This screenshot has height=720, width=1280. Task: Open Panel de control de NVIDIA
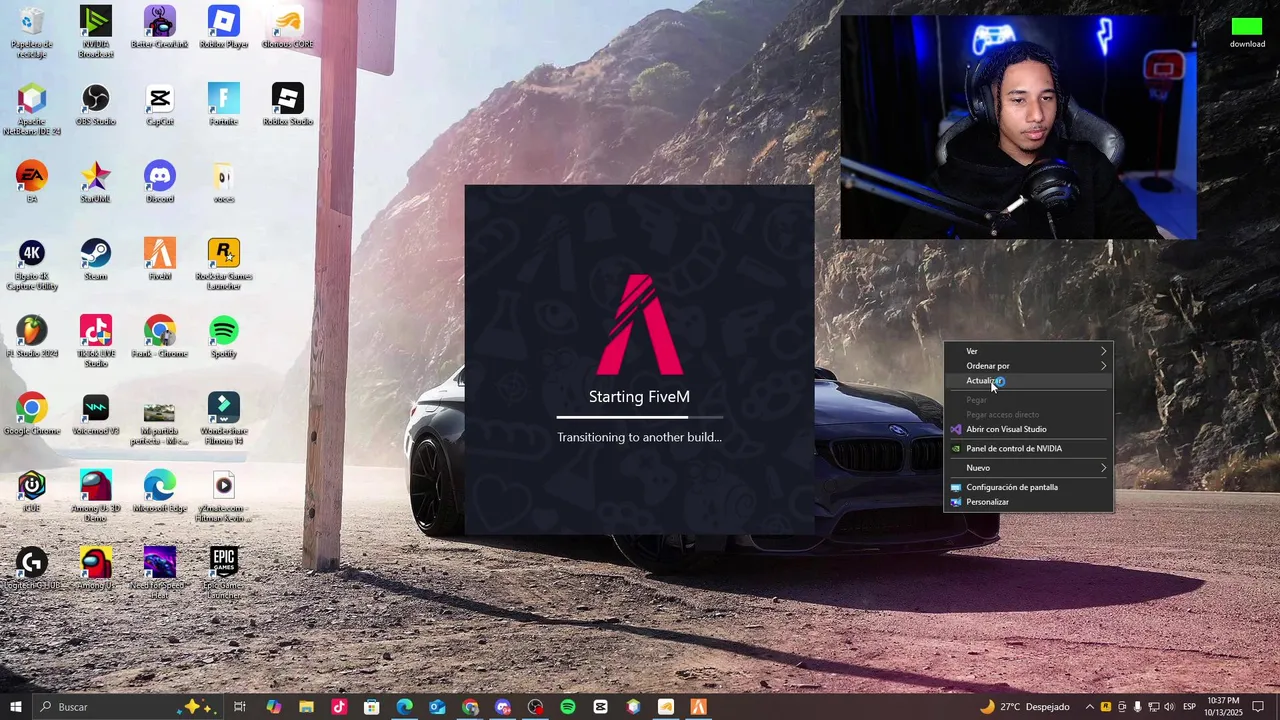[1029, 448]
